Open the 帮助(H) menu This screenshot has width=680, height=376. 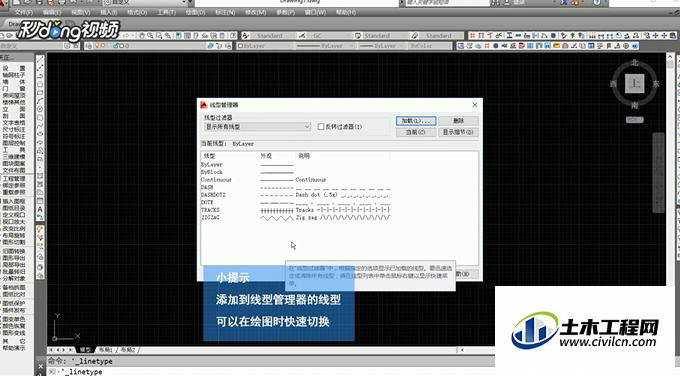(x=346, y=12)
